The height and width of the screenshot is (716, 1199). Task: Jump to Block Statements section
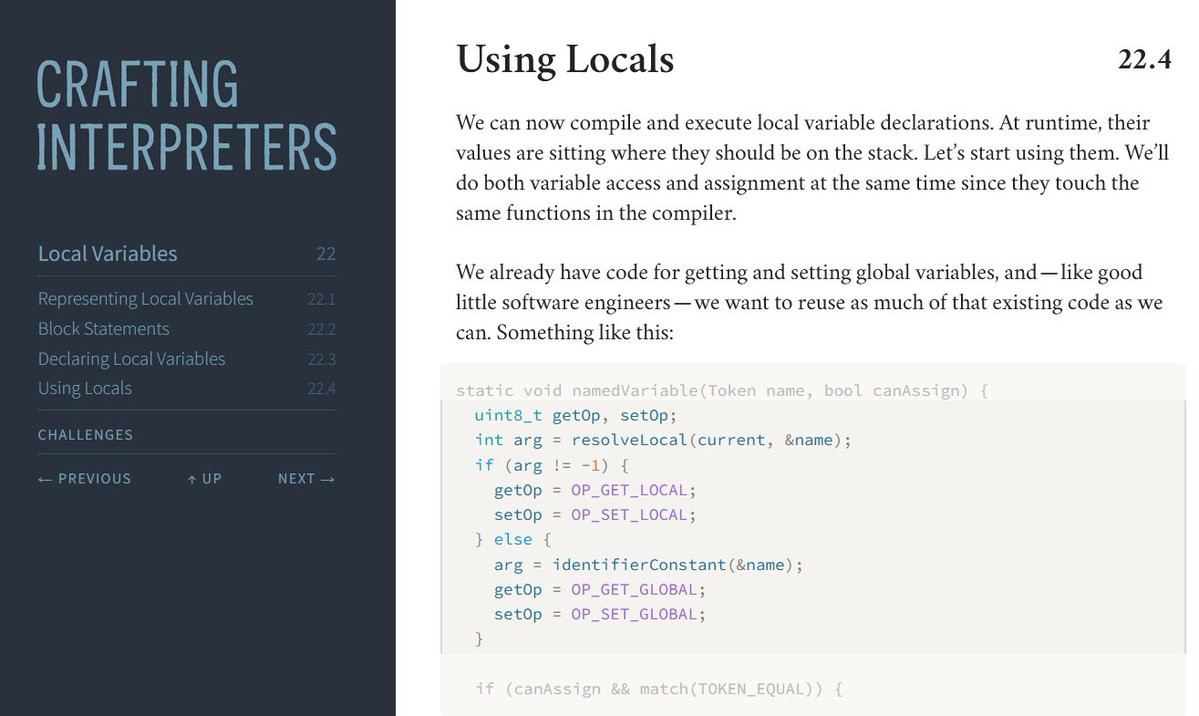pos(103,328)
